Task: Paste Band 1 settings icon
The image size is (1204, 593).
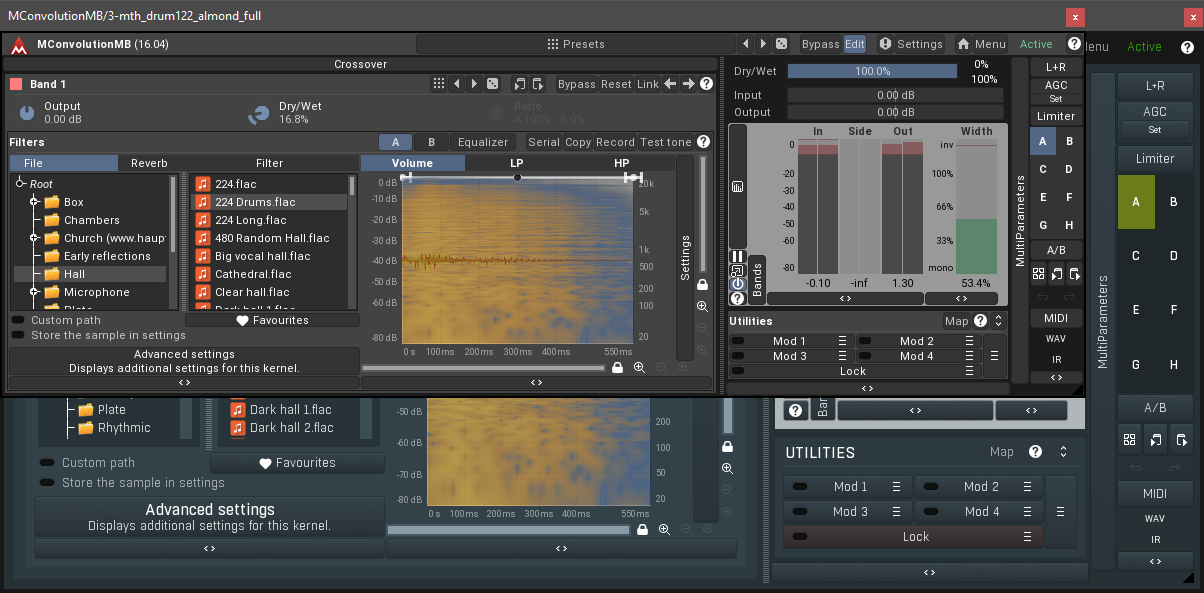Action: pos(538,84)
